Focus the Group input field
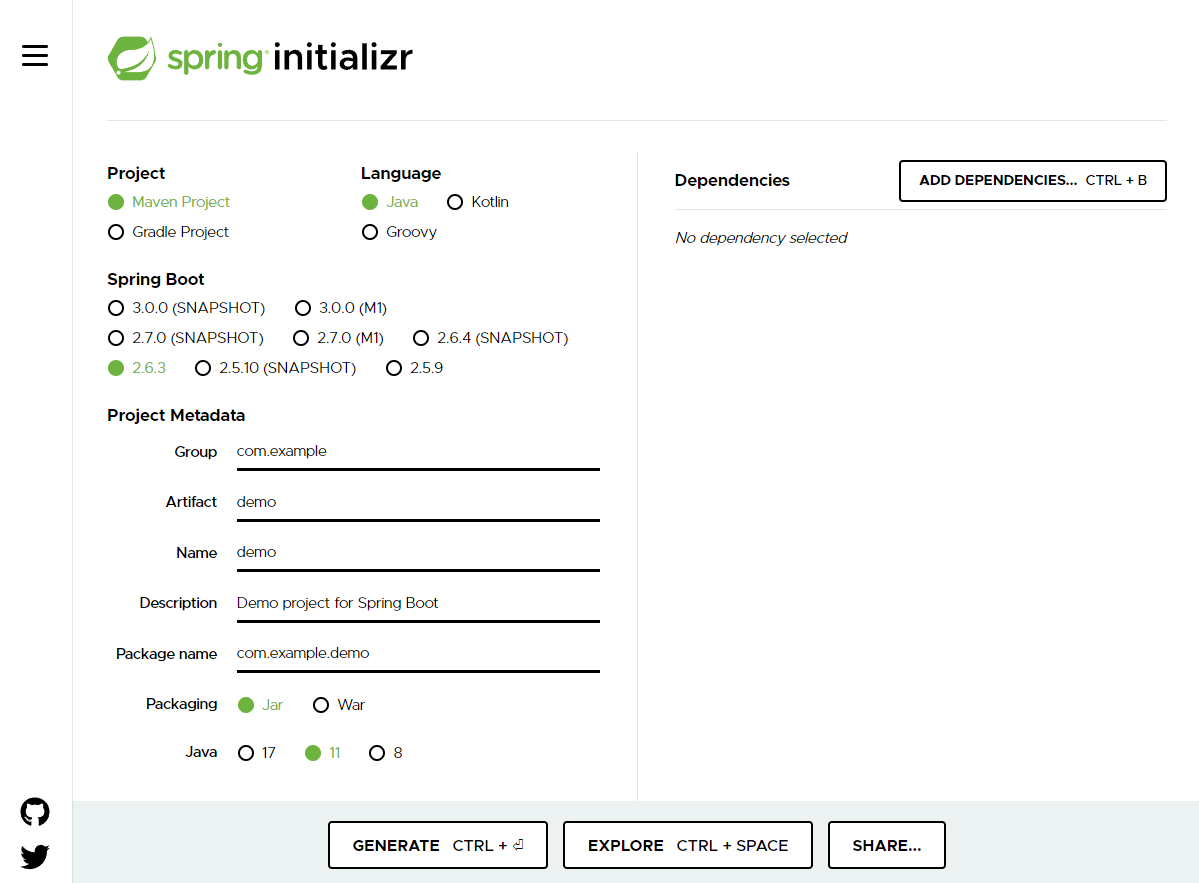This screenshot has width=1199, height=883. pos(418,452)
